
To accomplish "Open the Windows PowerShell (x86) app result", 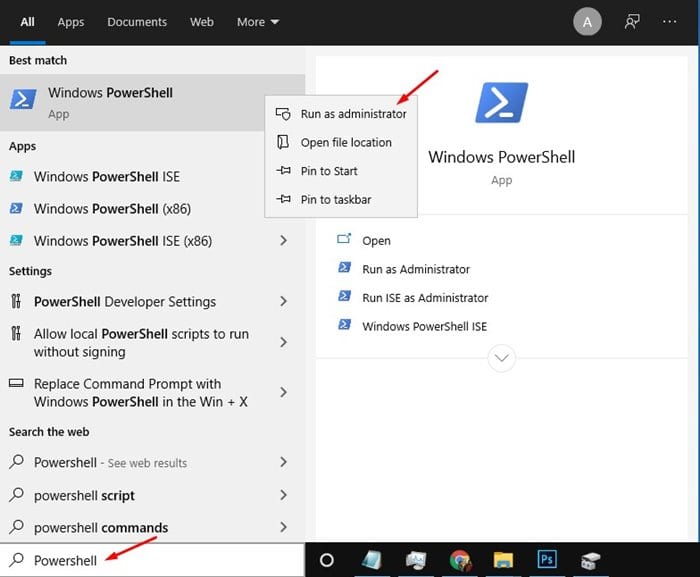I will 112,209.
